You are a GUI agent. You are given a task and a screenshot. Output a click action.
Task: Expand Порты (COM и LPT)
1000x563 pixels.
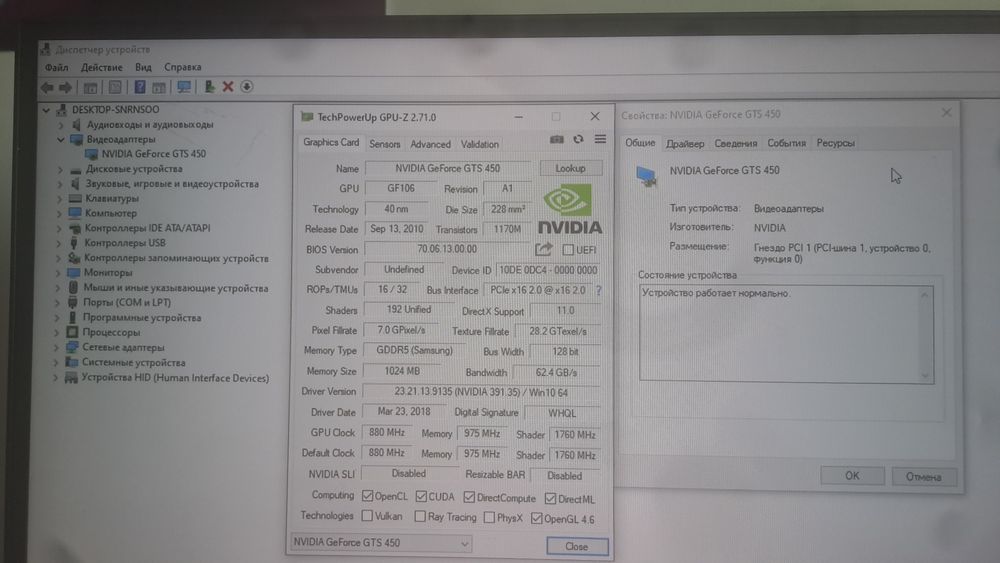coord(57,303)
